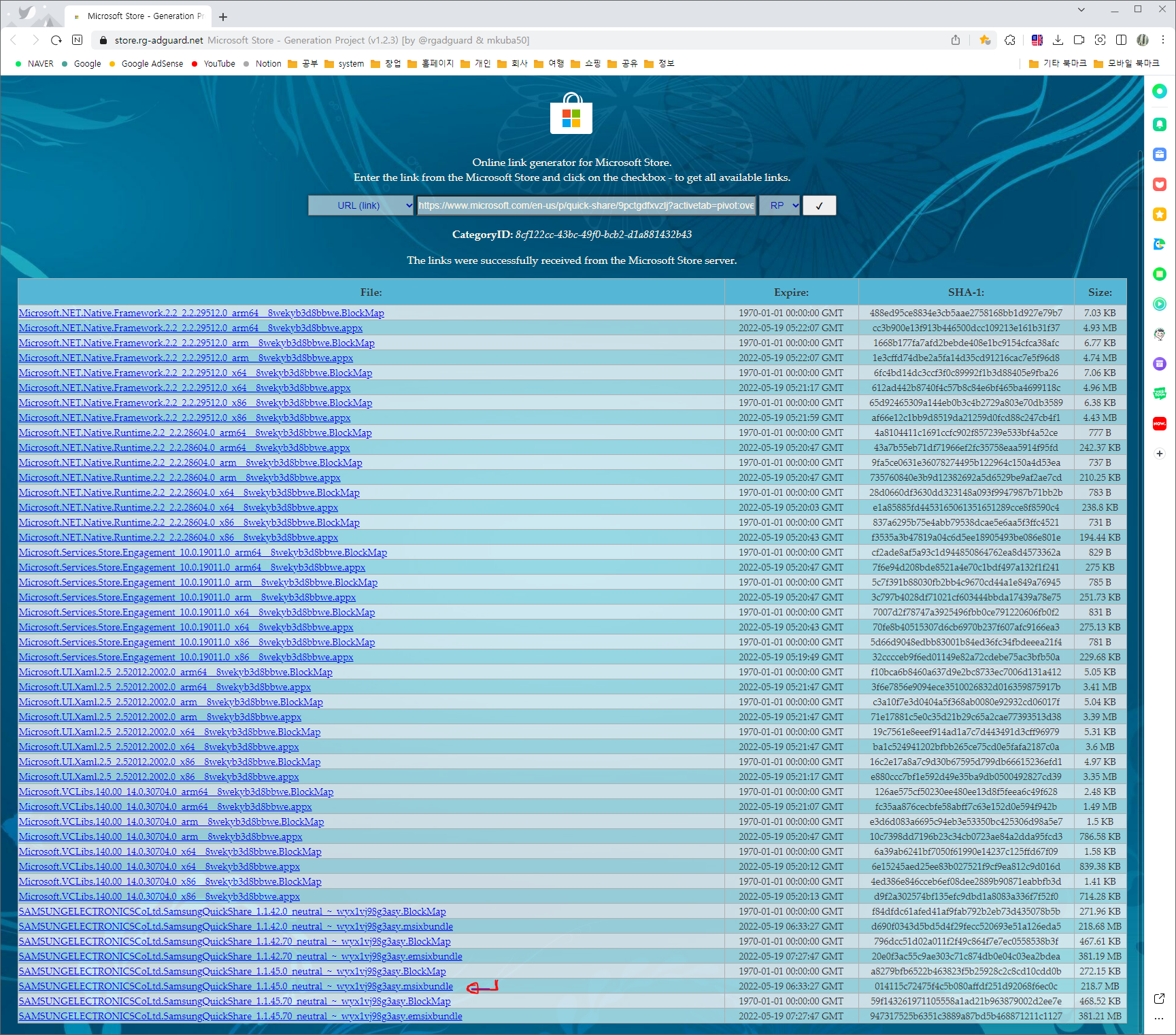The height and width of the screenshot is (1035, 1176).
Task: Open the Notion bookmark
Action: 262,64
